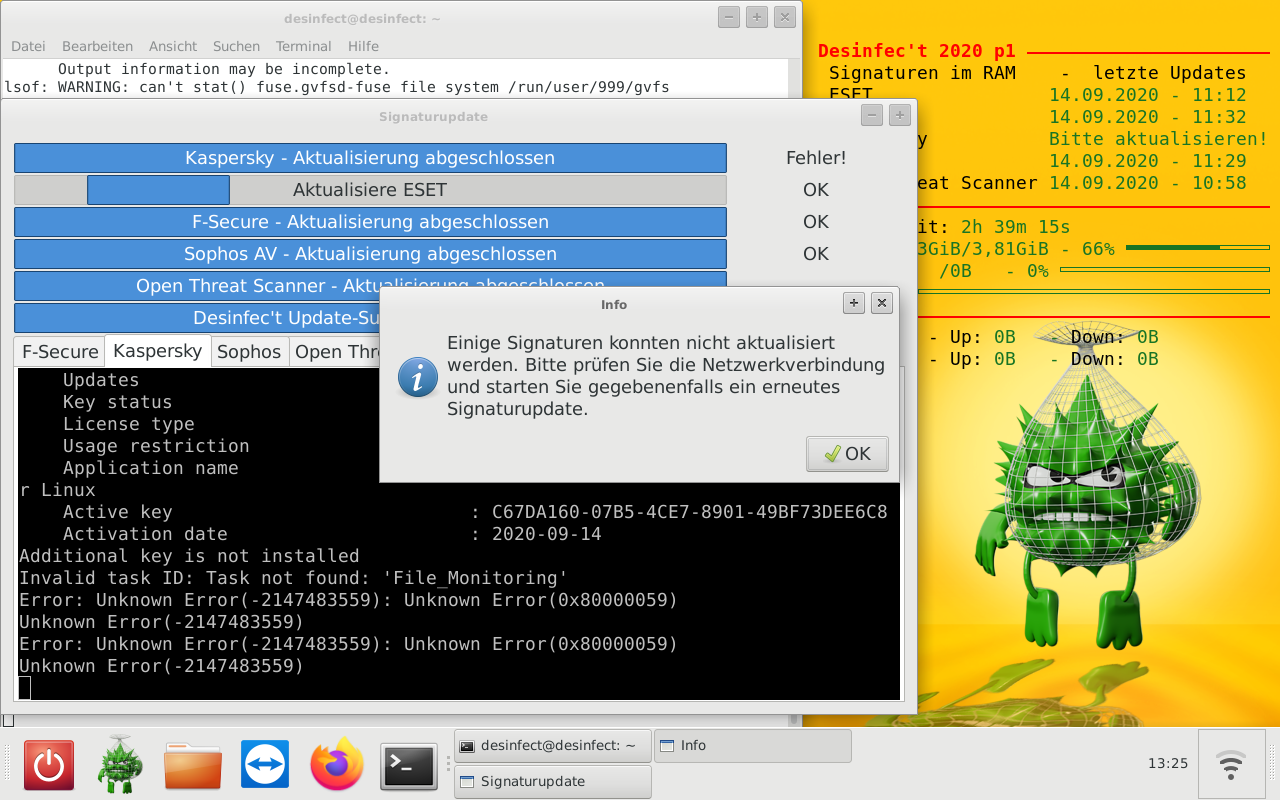Close the desinfect terminal window
Screen dimensions: 1280x800
(x=785, y=17)
